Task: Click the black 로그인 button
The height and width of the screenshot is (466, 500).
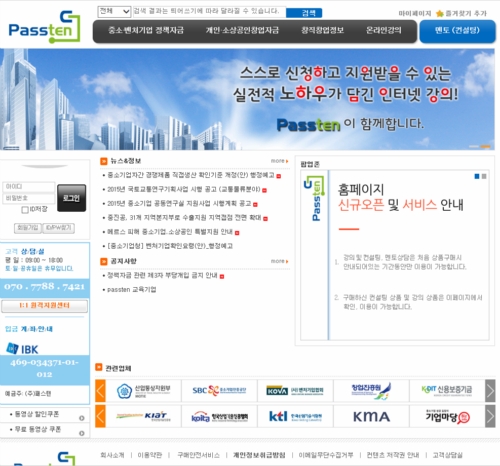Action: pos(71,198)
